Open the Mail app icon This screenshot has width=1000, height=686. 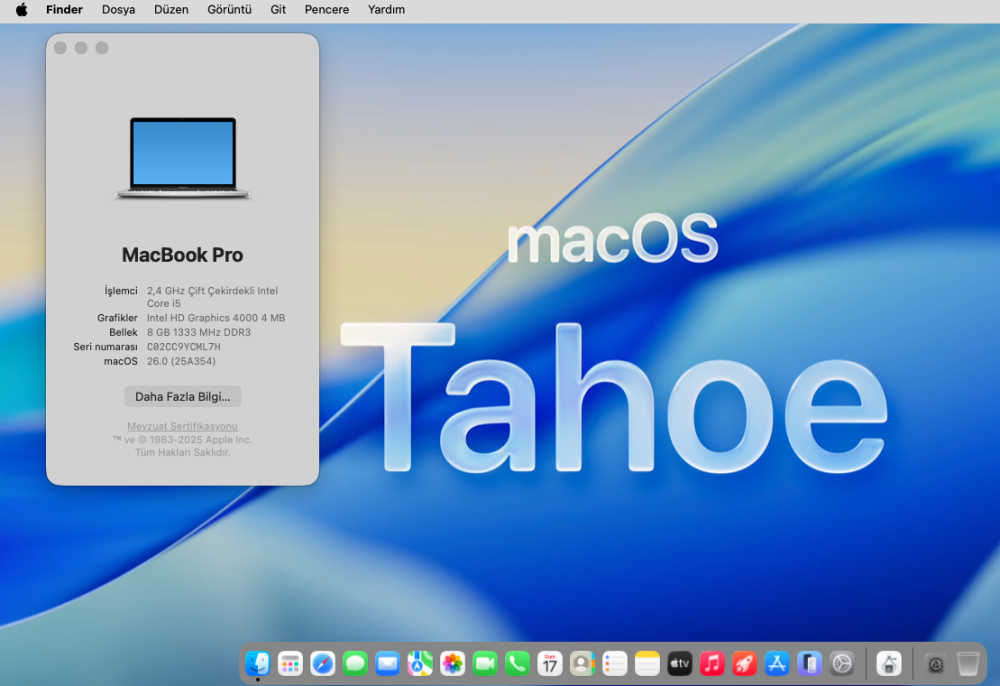tap(387, 664)
